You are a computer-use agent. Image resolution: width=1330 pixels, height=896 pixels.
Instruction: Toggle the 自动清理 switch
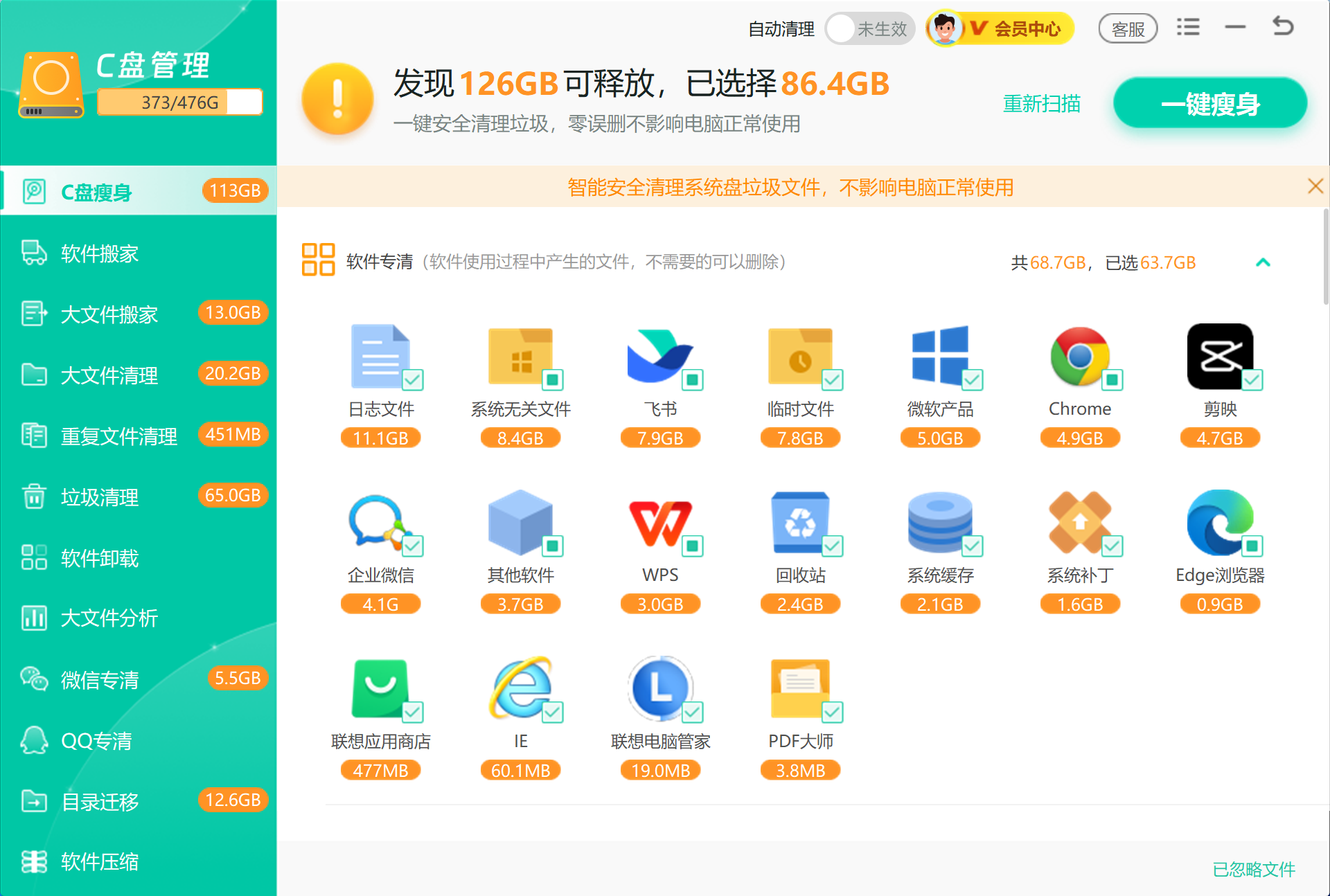click(x=870, y=29)
